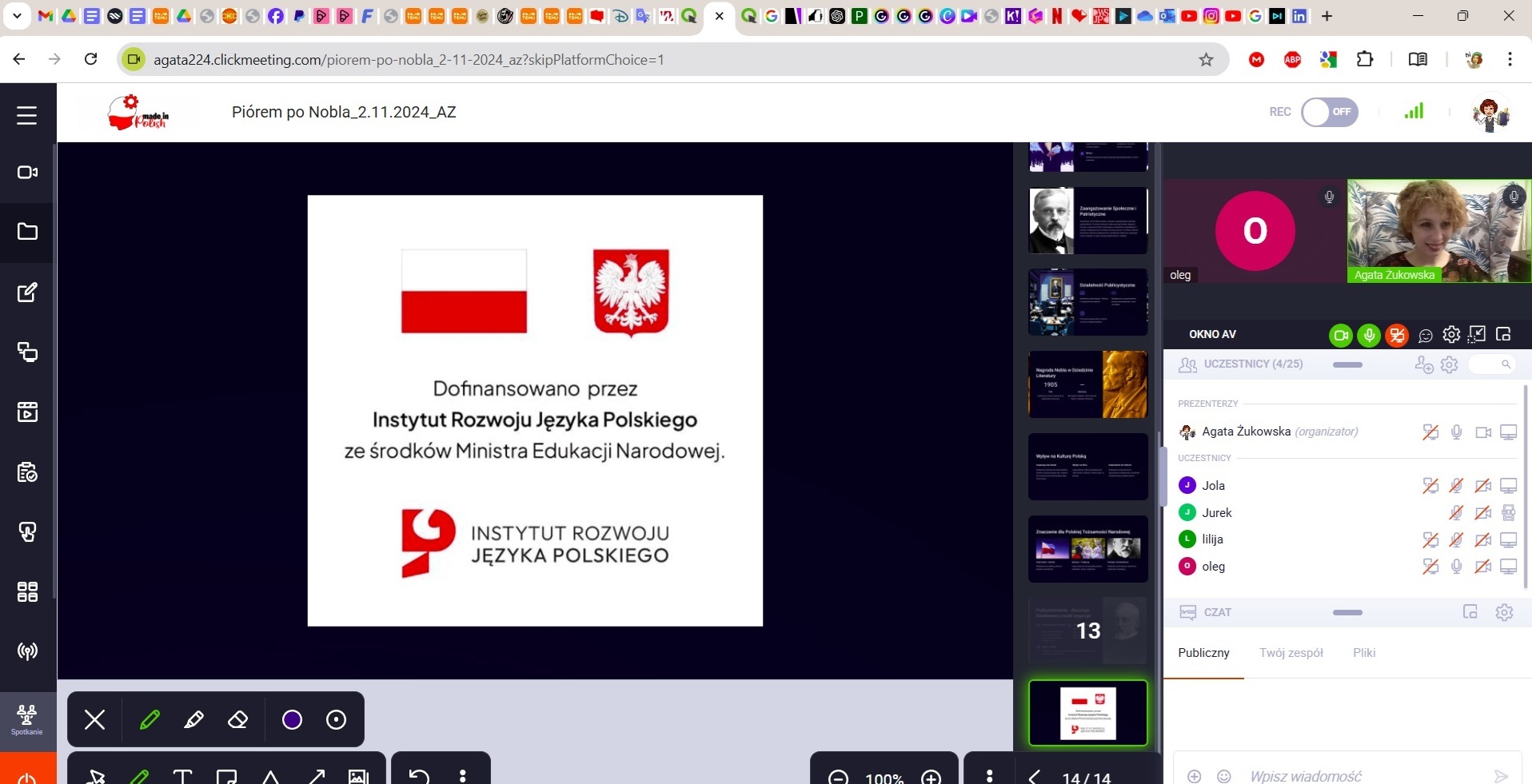This screenshot has width=1532, height=784.
Task: Click the add participant icon
Action: pyautogui.click(x=1423, y=364)
